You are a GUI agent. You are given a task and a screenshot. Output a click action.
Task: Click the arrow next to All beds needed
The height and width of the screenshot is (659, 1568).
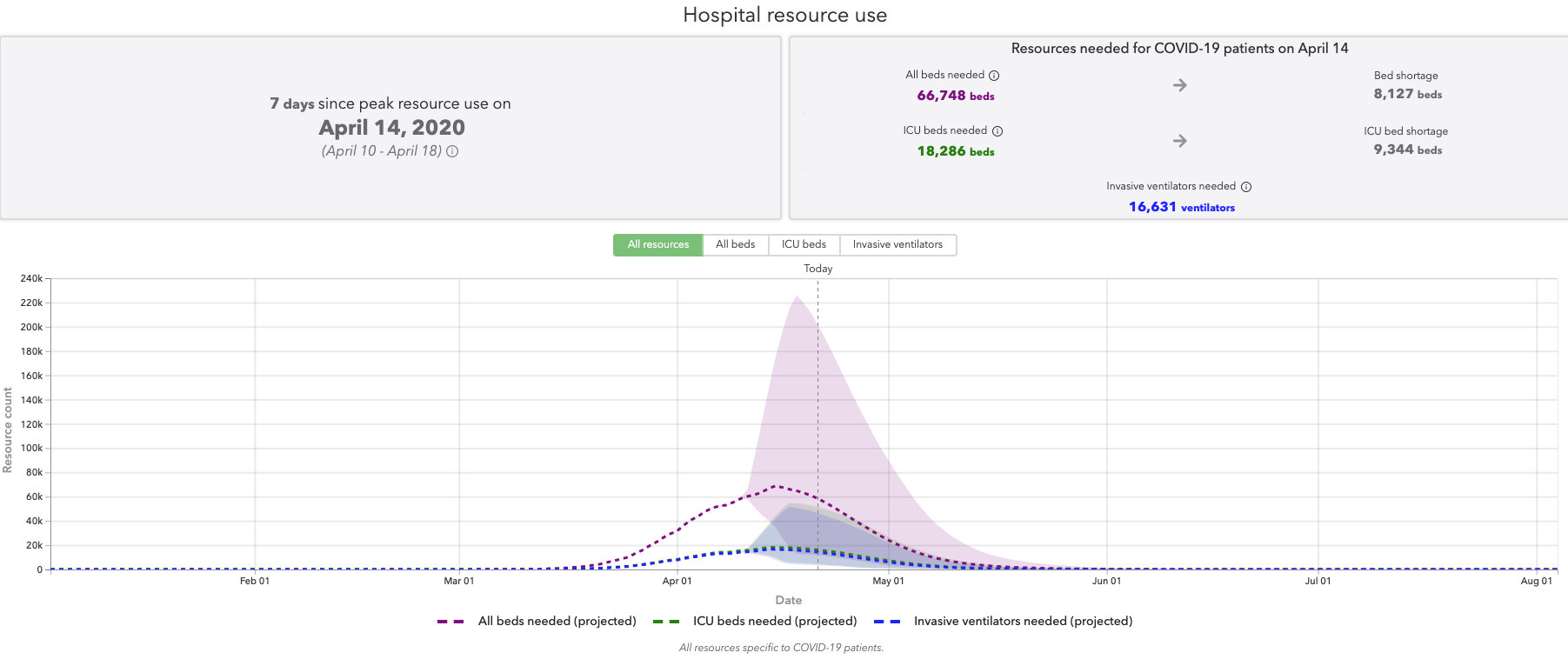coord(1179,85)
